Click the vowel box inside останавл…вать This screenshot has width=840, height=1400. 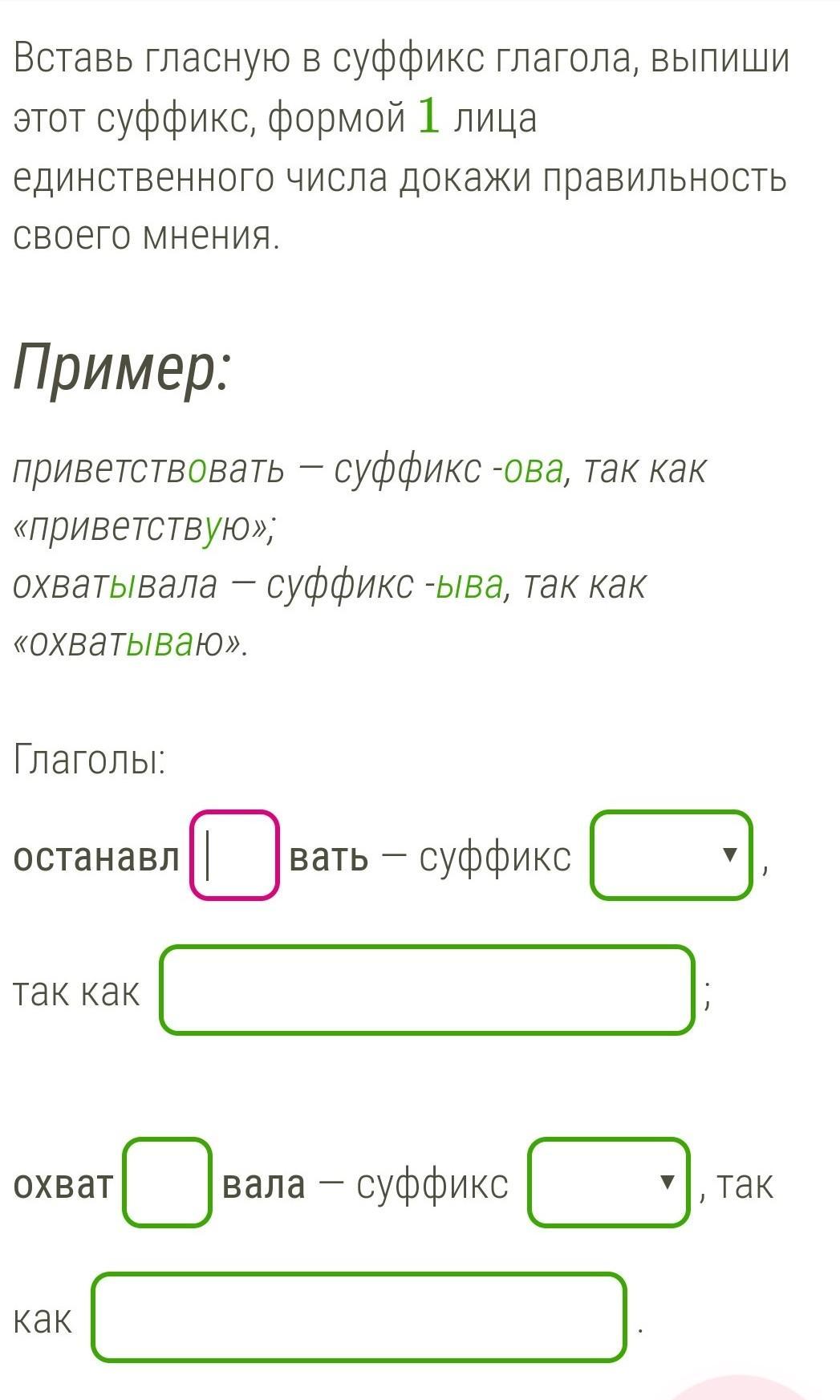pos(234,855)
